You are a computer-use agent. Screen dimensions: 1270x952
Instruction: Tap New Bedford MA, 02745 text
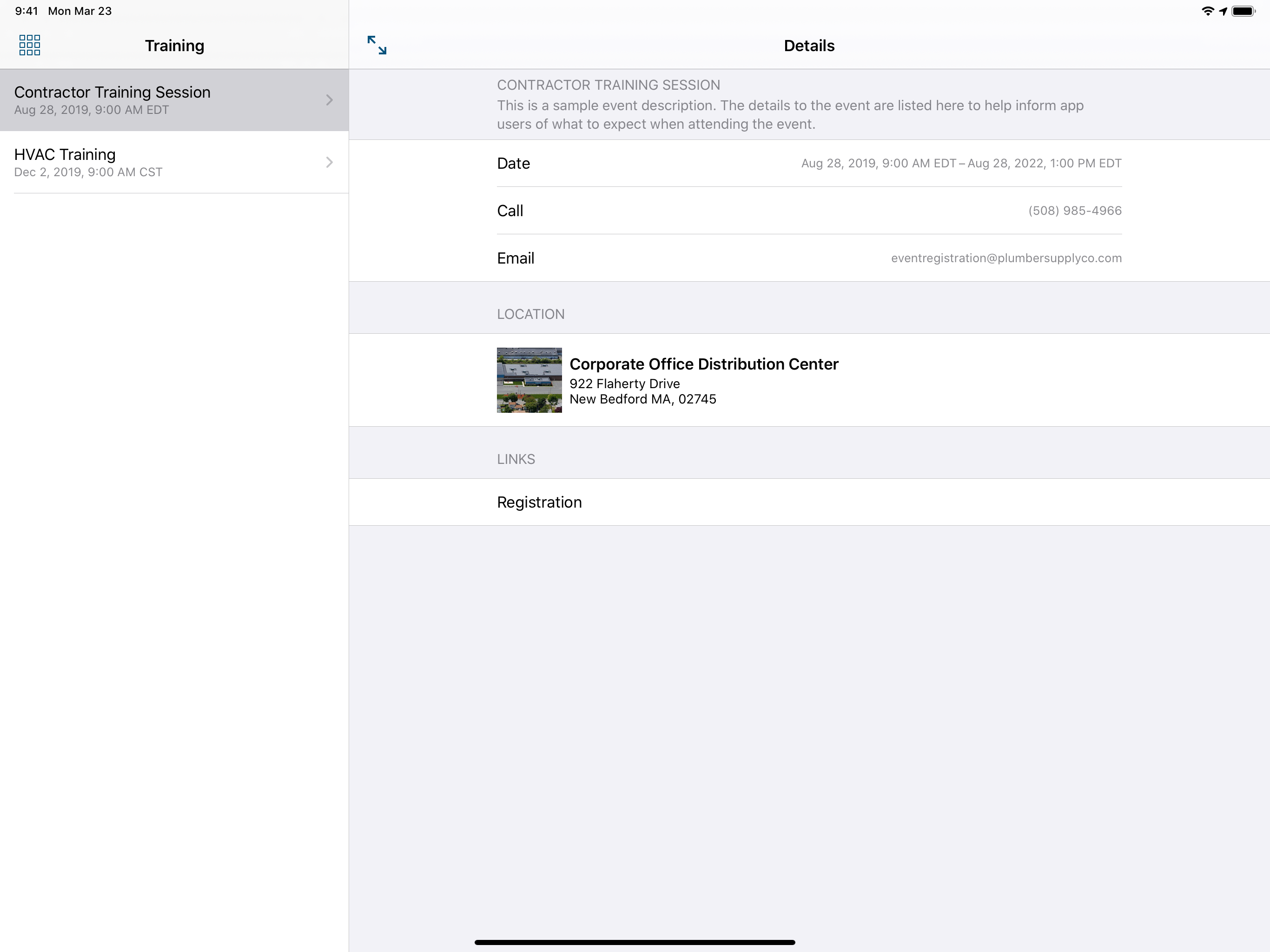pyautogui.click(x=643, y=399)
